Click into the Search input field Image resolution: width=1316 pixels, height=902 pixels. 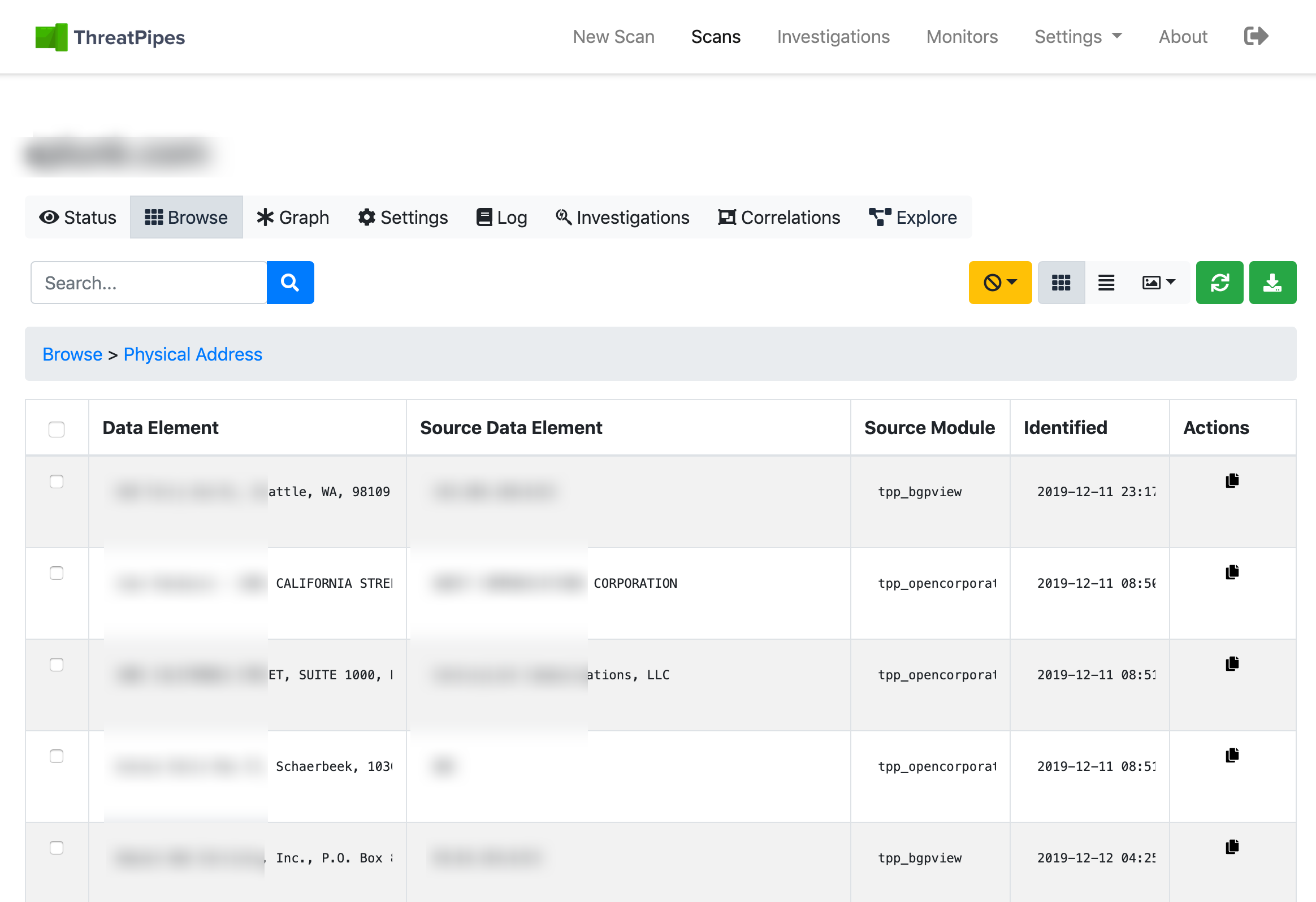click(149, 283)
